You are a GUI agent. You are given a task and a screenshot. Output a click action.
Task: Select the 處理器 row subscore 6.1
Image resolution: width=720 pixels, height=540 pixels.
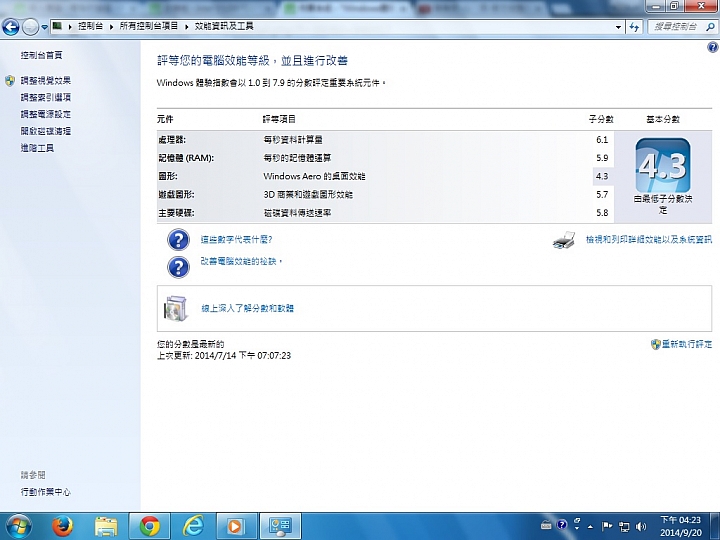(x=602, y=140)
